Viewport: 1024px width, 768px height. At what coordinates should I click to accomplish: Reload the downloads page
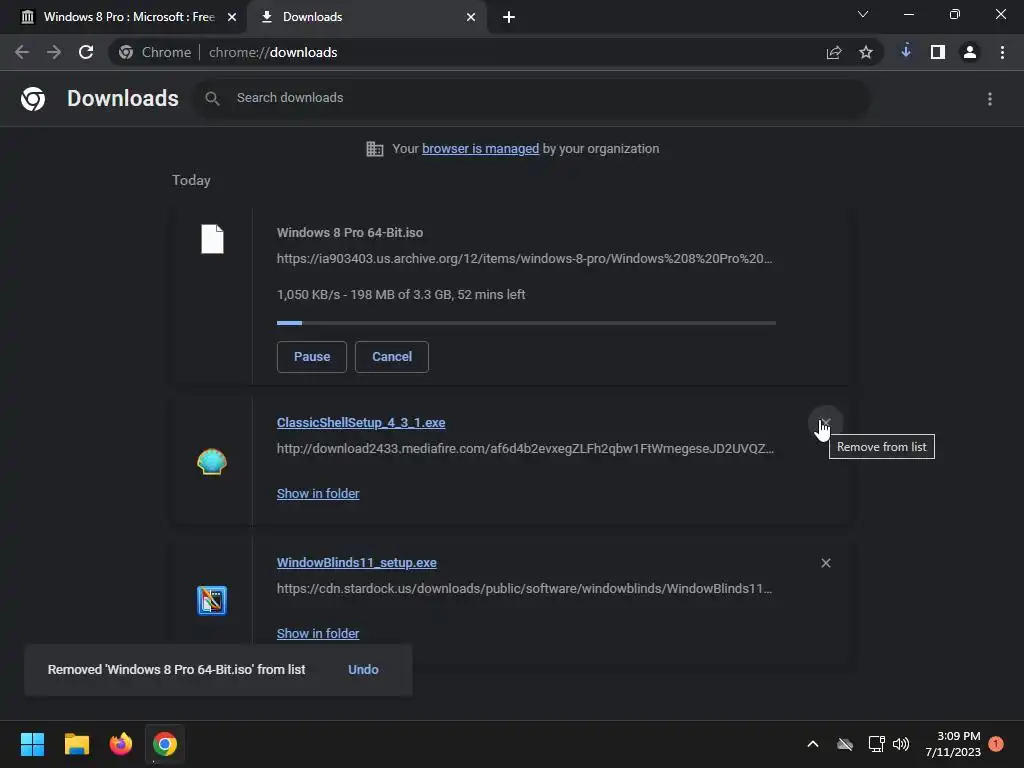coord(86,52)
